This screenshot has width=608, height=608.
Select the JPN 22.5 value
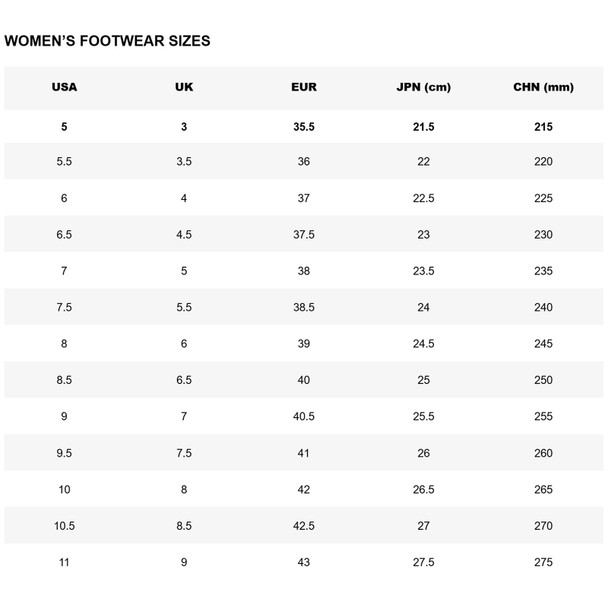tap(423, 198)
